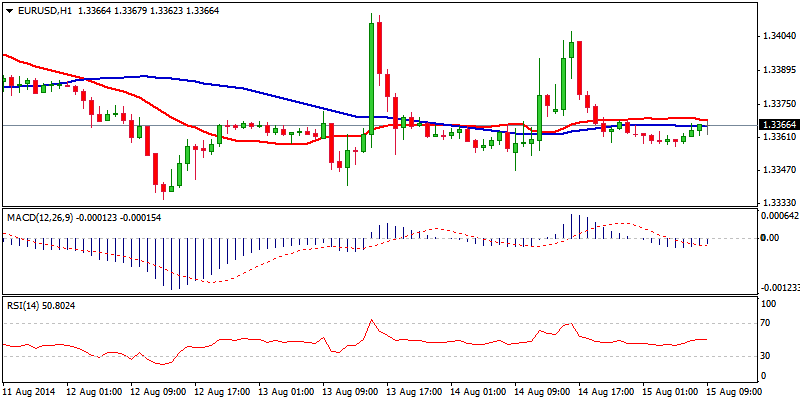Select the 15 Aug 01:00 time label
The height and width of the screenshot is (400, 800).
tap(672, 392)
